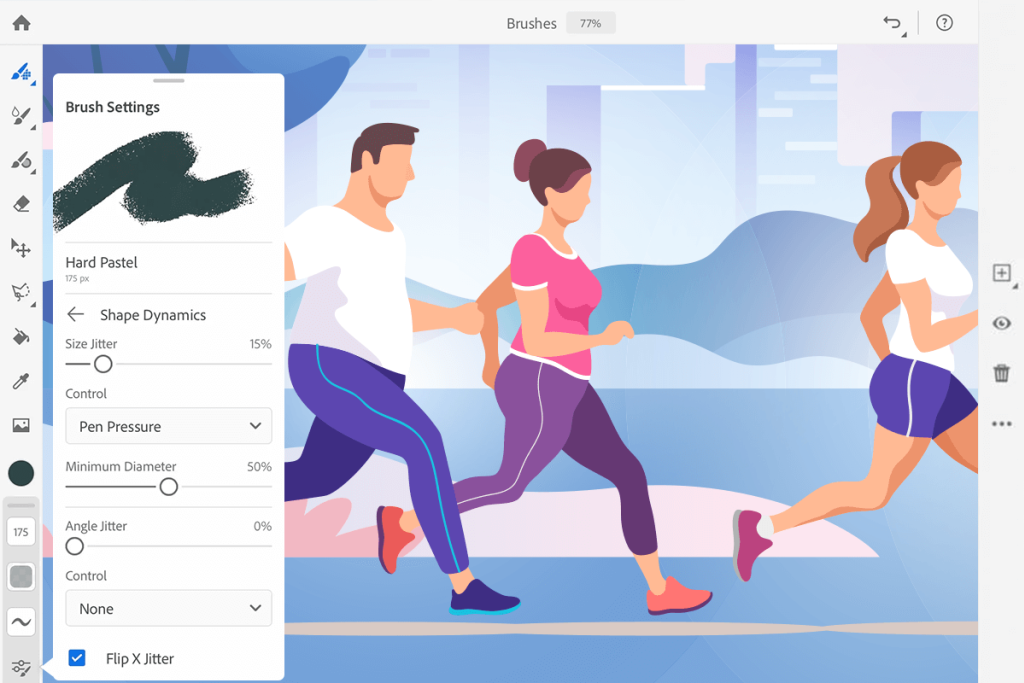
Task: Go back from Shape Dynamics with arrow
Action: click(77, 314)
